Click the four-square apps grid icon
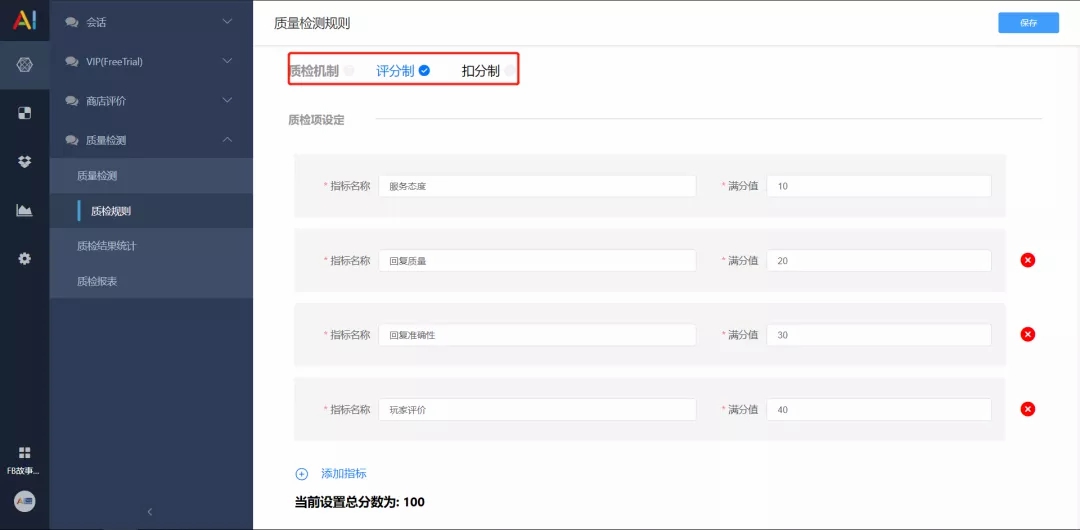The width and height of the screenshot is (1080, 530). tap(24, 453)
